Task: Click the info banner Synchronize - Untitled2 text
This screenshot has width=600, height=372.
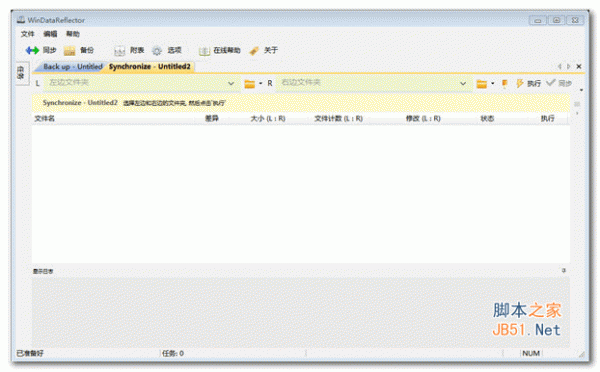Action: click(80, 103)
